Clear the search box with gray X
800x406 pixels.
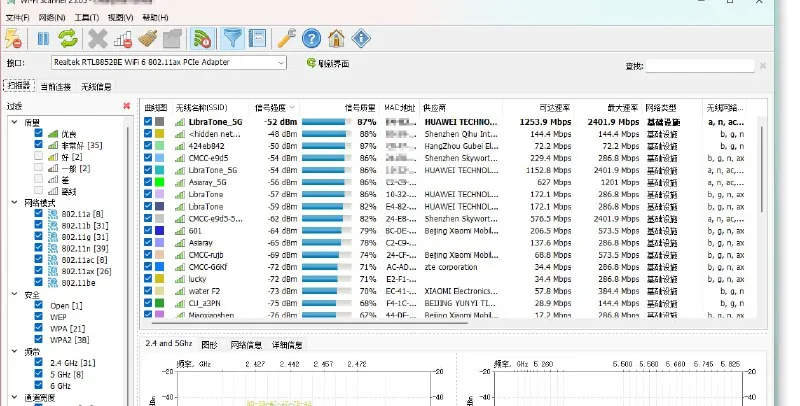(x=763, y=66)
